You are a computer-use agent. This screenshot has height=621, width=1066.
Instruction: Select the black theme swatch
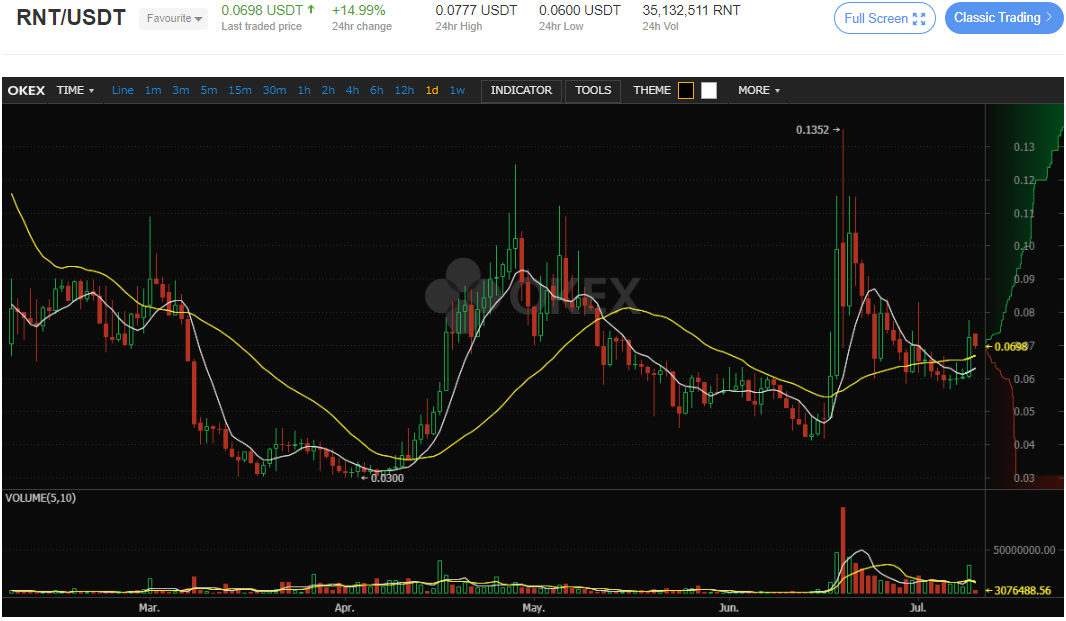pos(686,90)
